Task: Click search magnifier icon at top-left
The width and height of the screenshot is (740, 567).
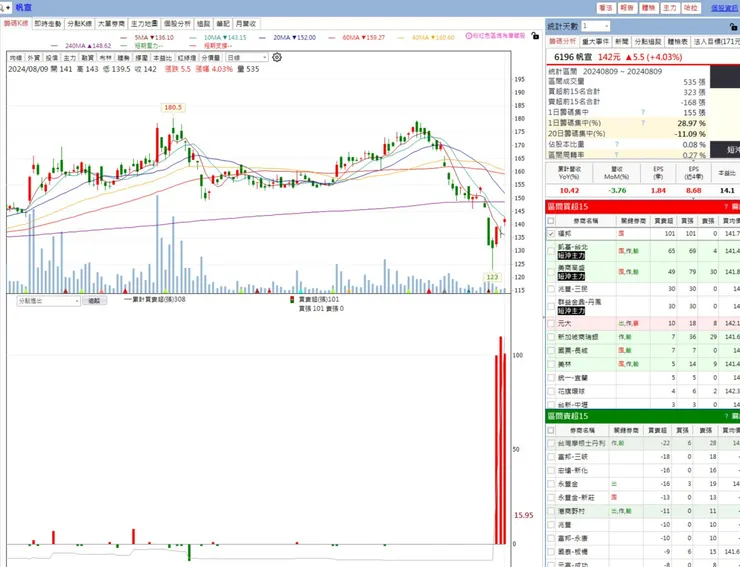Action: tap(2, 7)
